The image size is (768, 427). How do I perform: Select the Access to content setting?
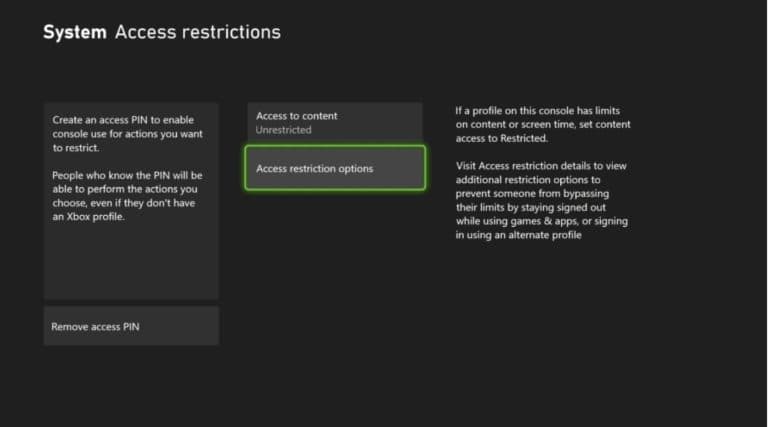tap(334, 122)
